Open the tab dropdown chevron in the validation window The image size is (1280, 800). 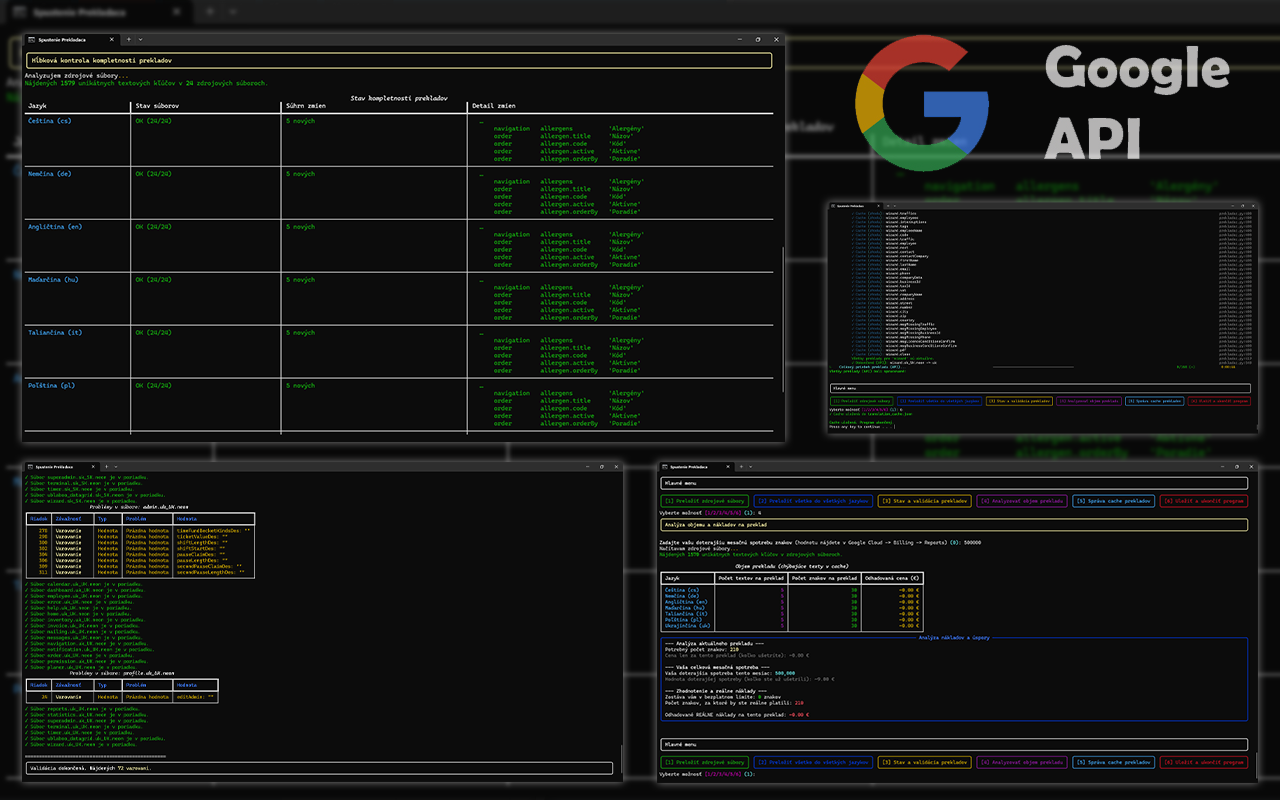click(x=116, y=466)
